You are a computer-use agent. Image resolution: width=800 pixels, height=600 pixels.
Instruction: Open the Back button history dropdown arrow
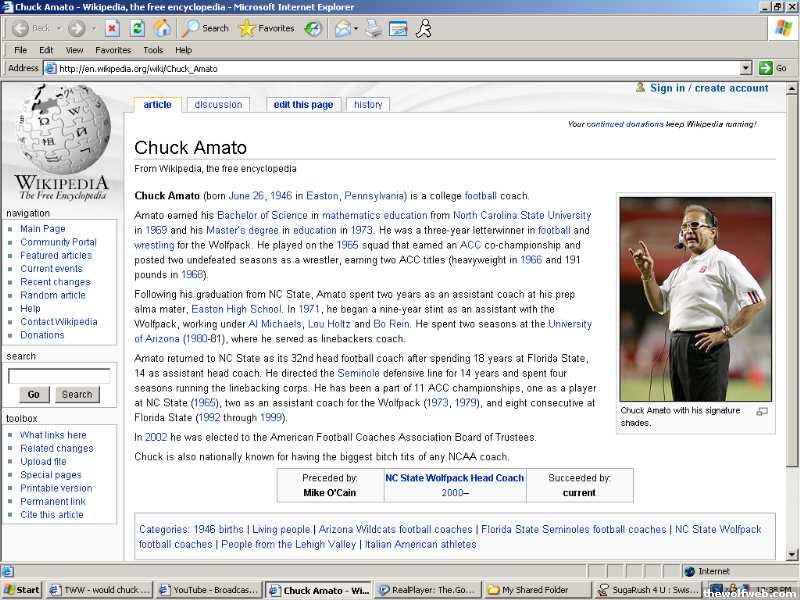click(57, 28)
